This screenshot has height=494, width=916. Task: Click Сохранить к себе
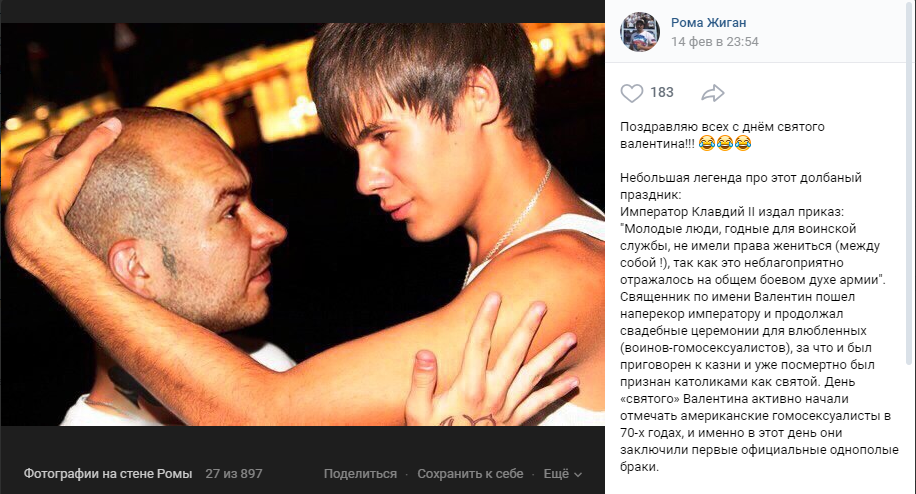coord(470,474)
